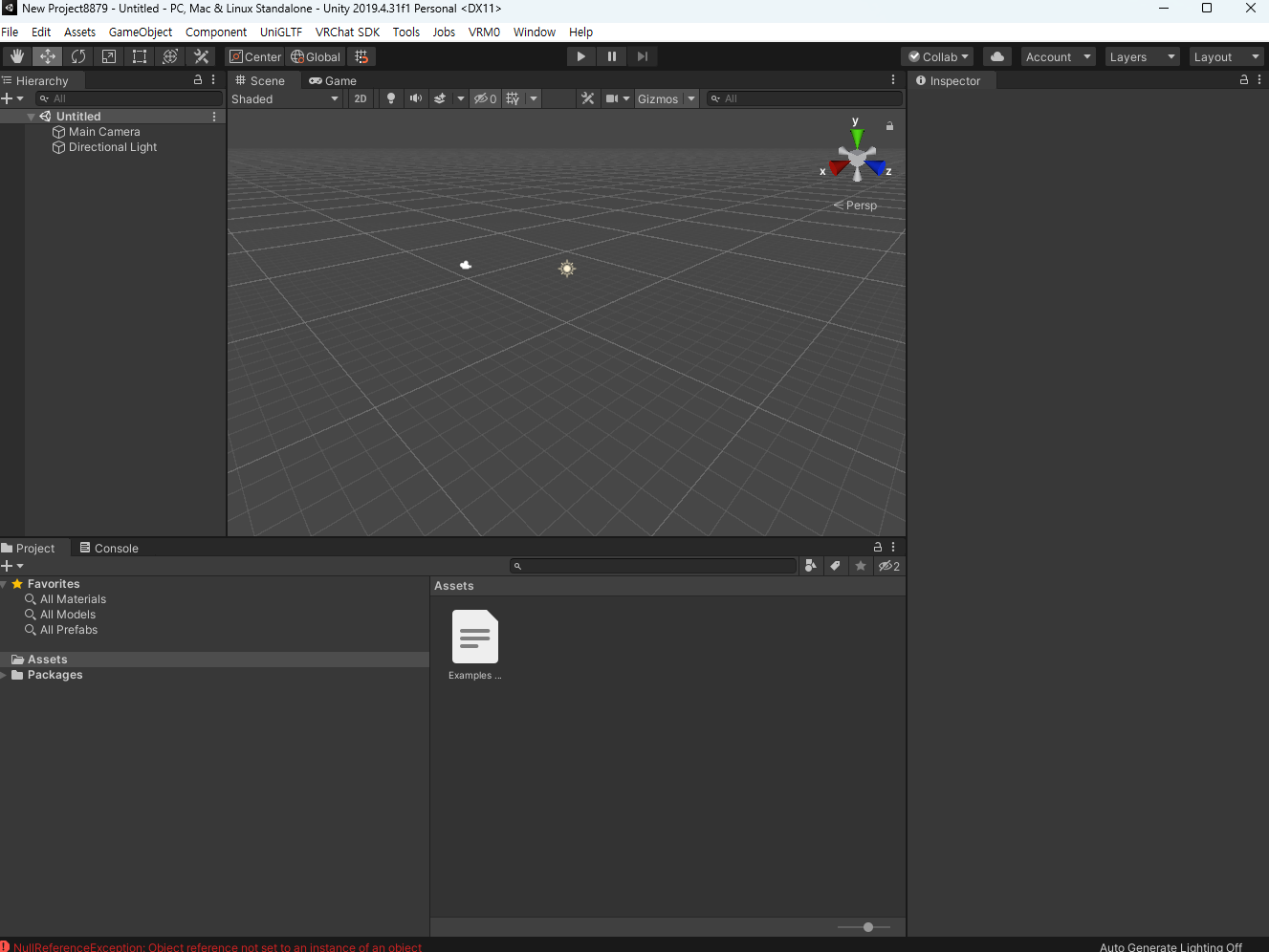This screenshot has width=1269, height=952.
Task: Open the Untitled scene options menu
Action: pos(214,117)
